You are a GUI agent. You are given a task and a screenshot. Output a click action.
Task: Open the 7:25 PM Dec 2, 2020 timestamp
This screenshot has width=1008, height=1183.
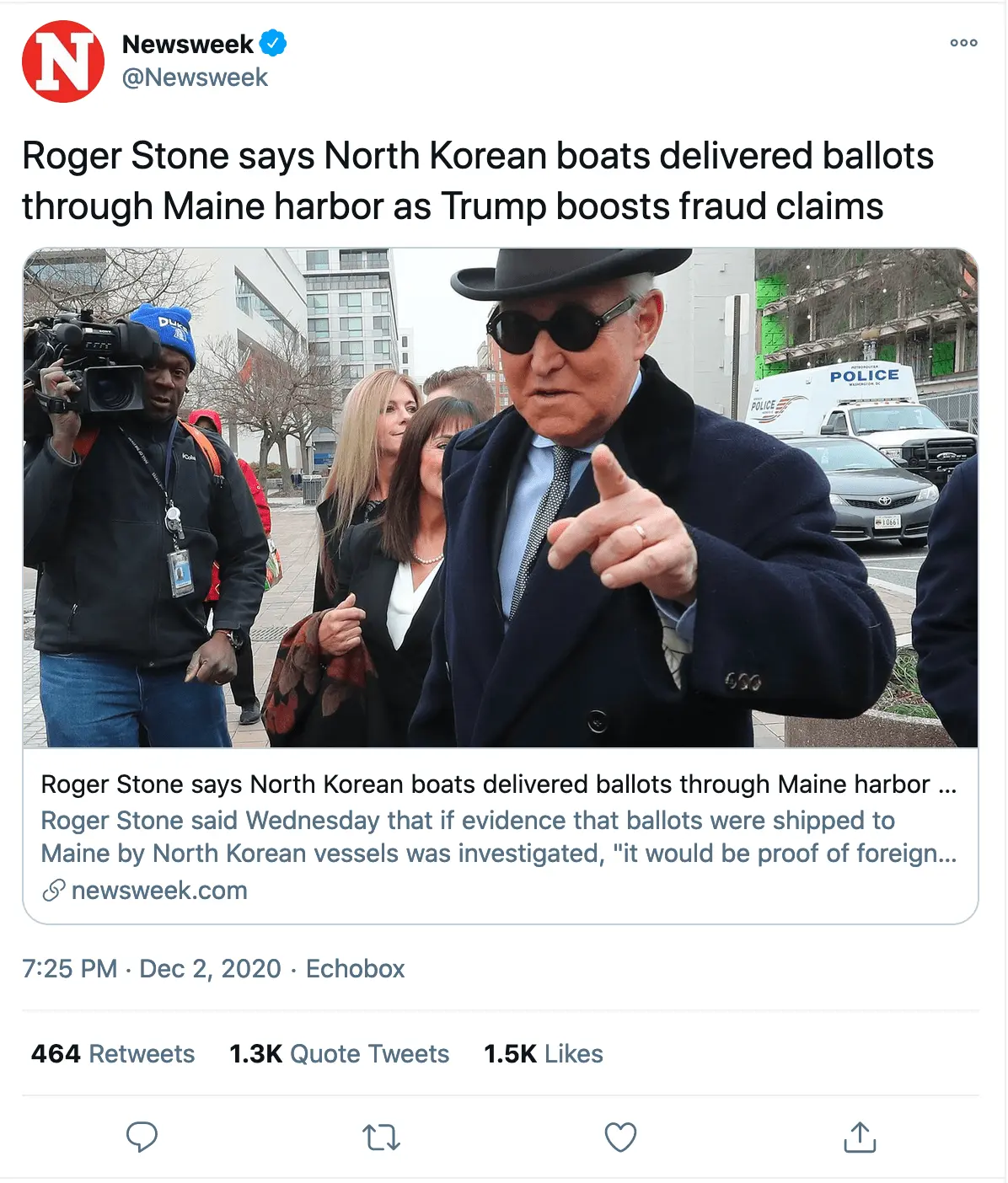point(152,969)
